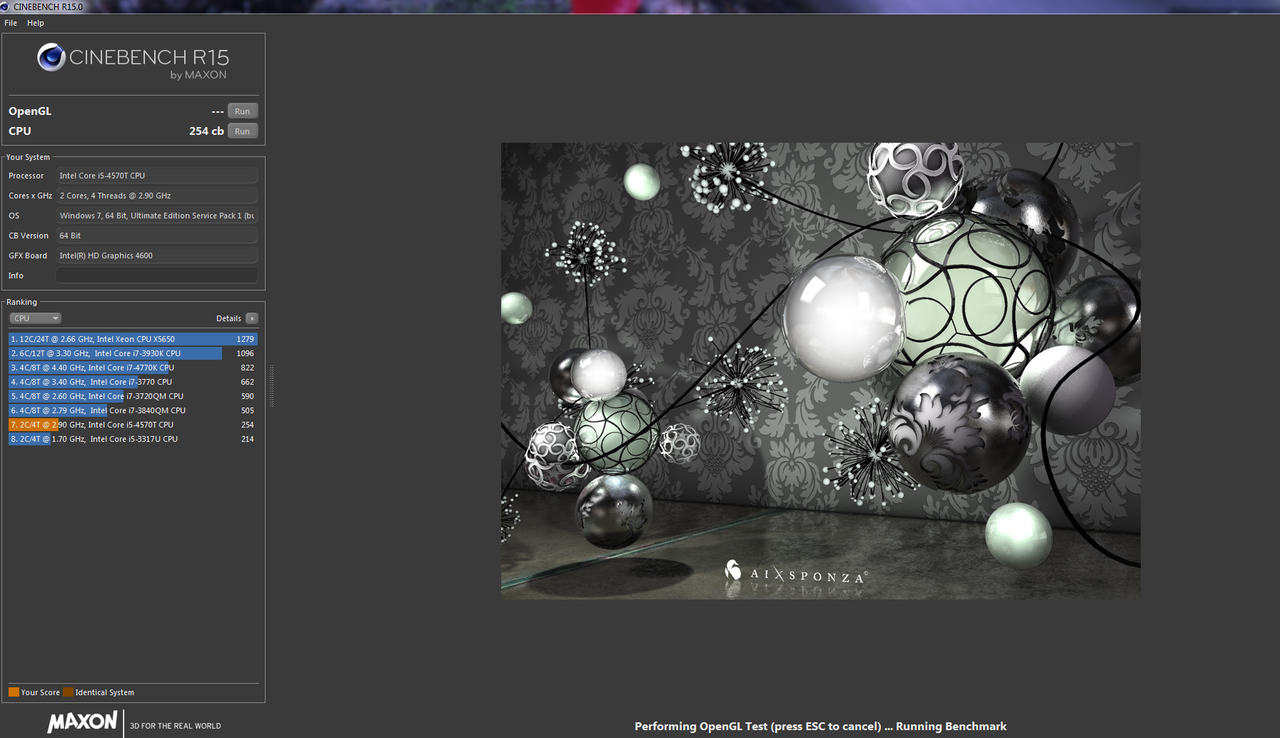This screenshot has width=1280, height=738.
Task: Select Core i7-3720QM ranking entry
Action: tap(132, 396)
